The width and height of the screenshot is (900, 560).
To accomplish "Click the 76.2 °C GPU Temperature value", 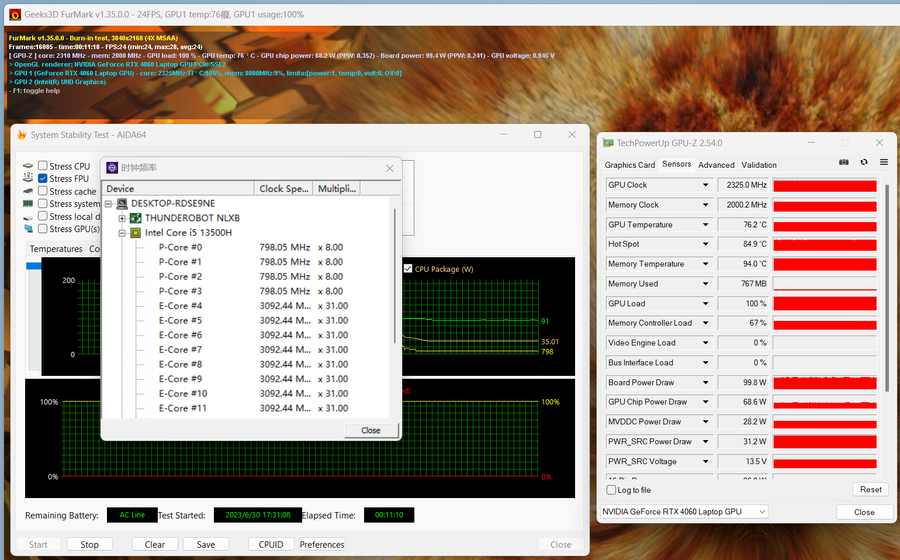I will pyautogui.click(x=743, y=225).
